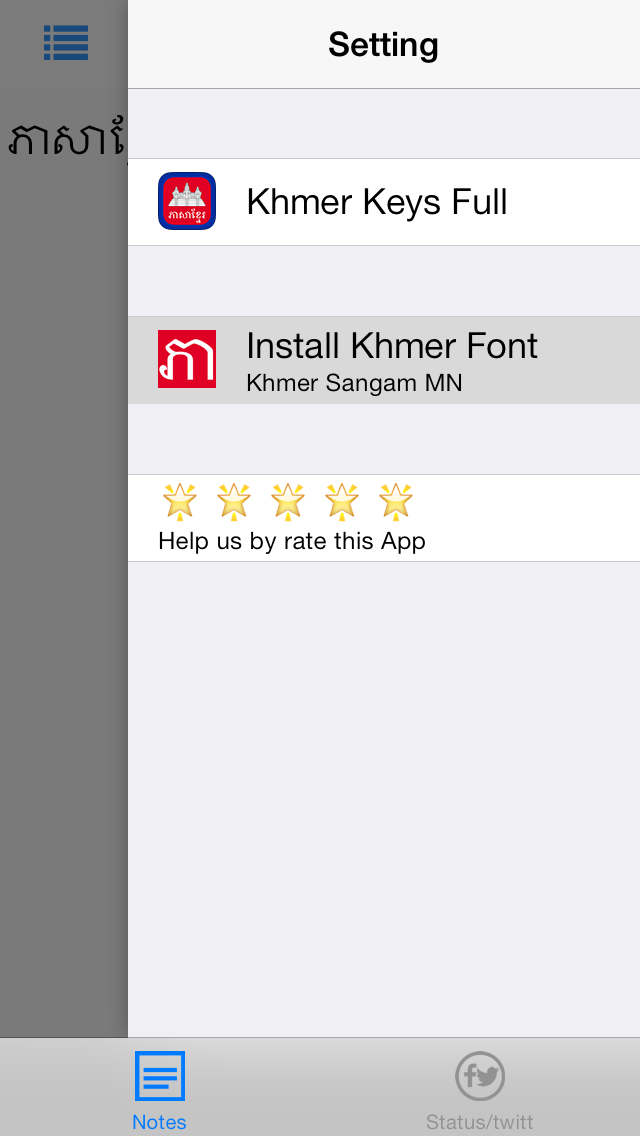Viewport: 640px width, 1136px height.
Task: Select the Khmer Keys Full text
Action: point(377,202)
